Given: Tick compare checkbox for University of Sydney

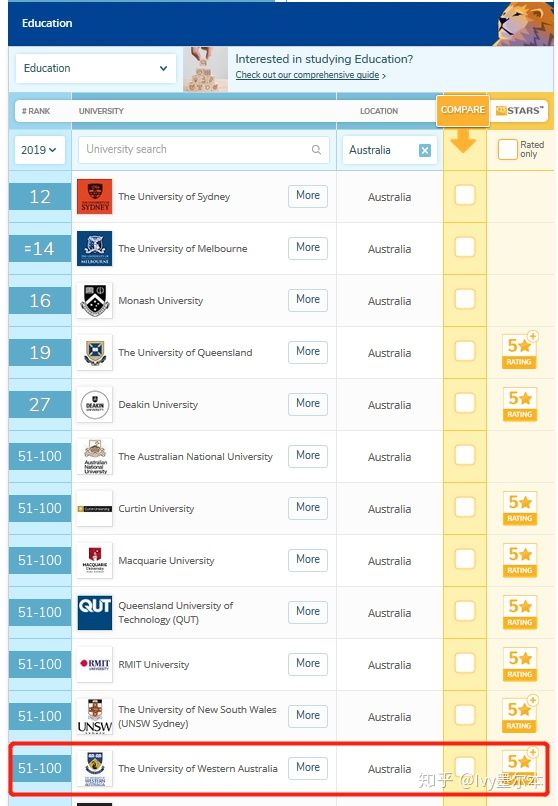Looking at the screenshot, I should pos(465,195).
